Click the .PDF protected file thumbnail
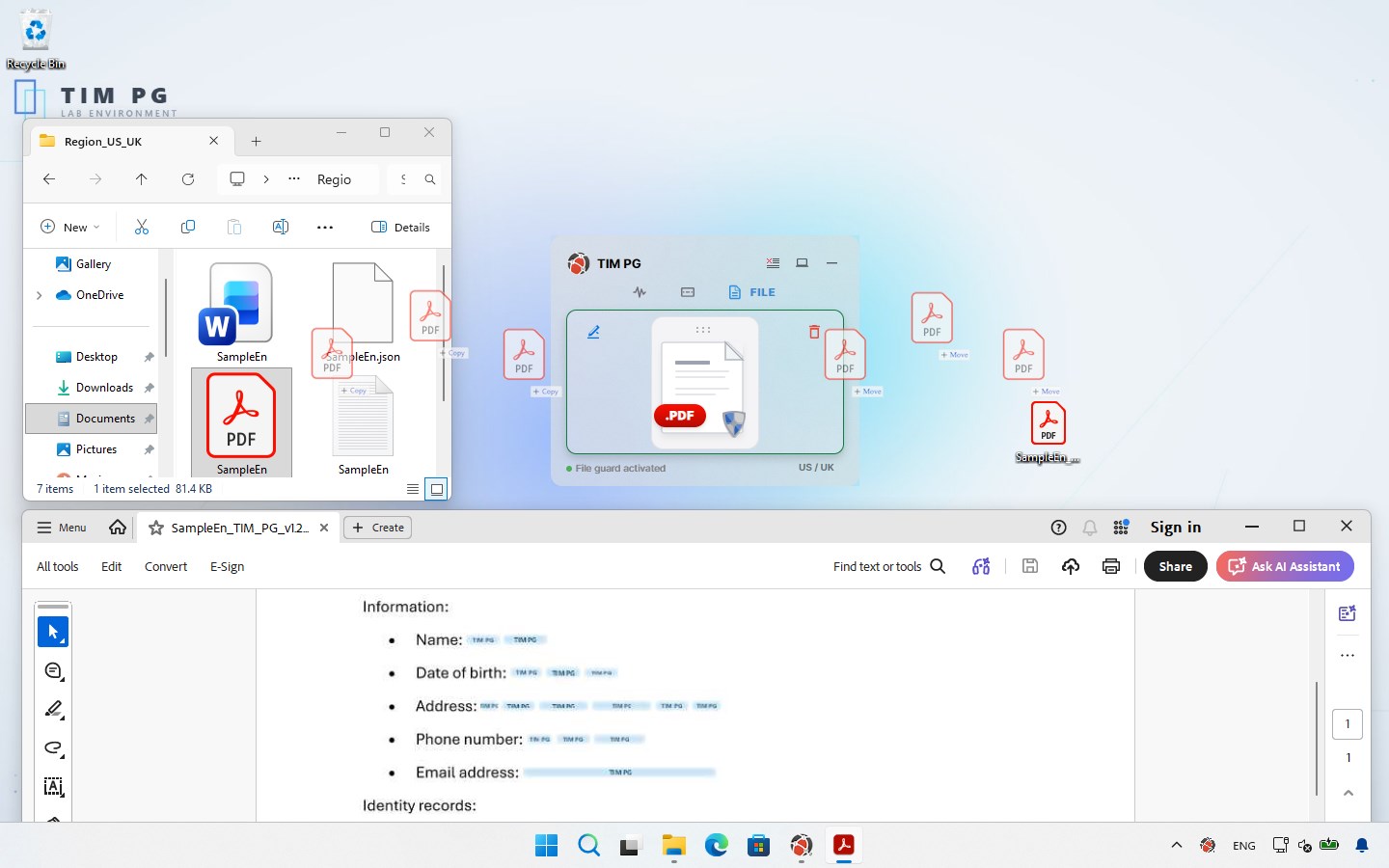Viewport: 1389px width, 868px height. tap(704, 384)
